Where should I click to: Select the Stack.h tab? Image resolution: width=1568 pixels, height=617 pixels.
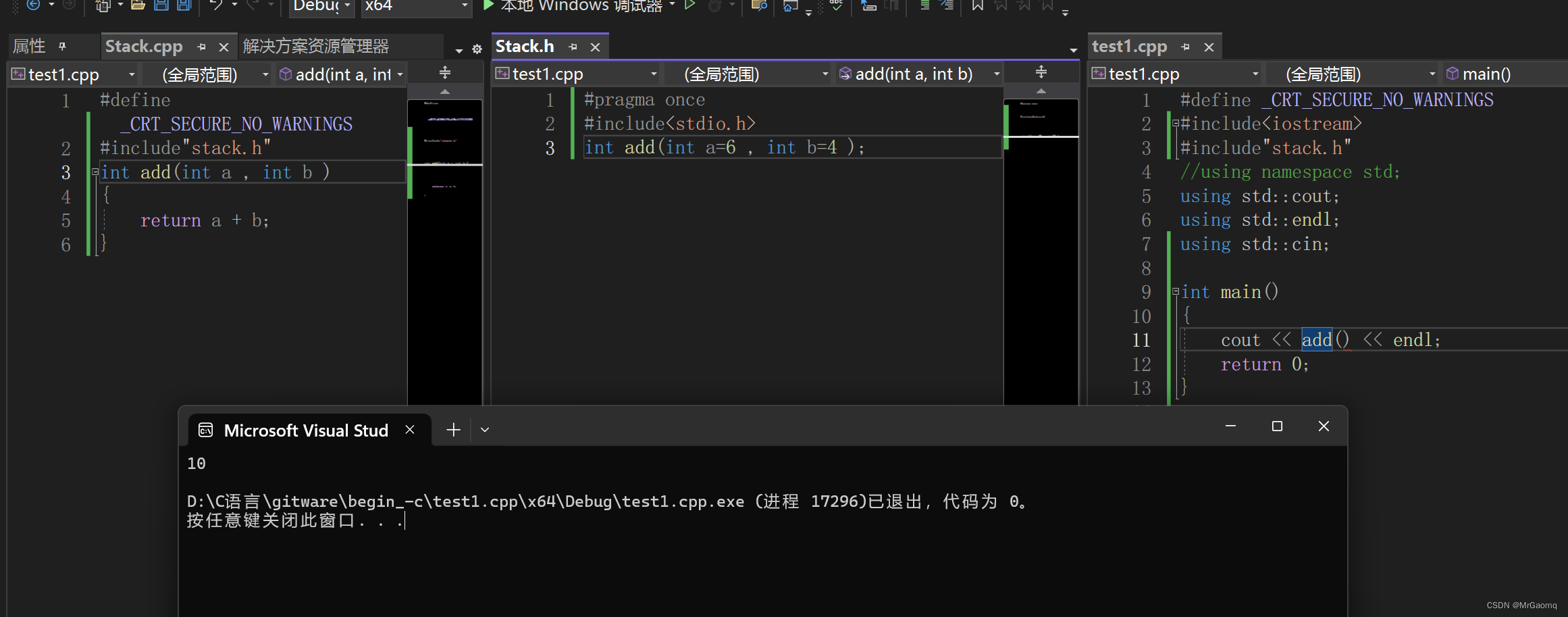pos(525,46)
